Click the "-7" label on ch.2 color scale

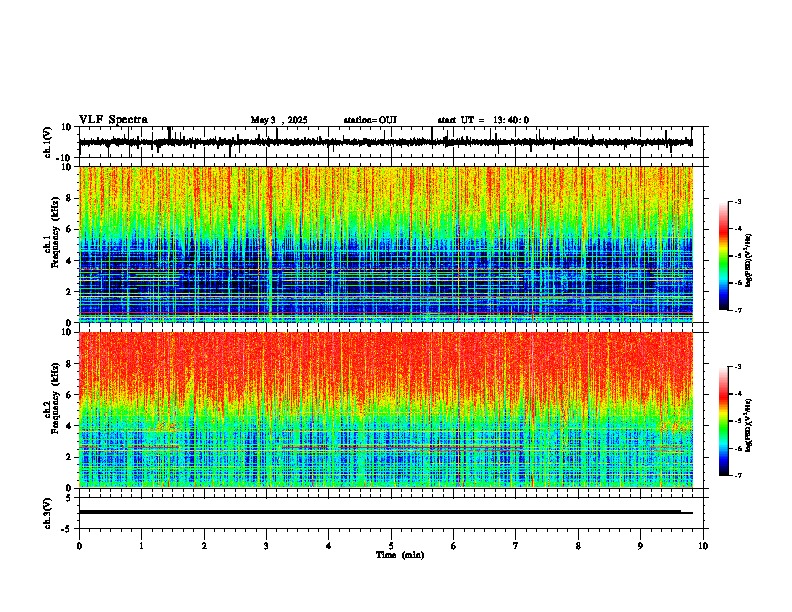738,475
